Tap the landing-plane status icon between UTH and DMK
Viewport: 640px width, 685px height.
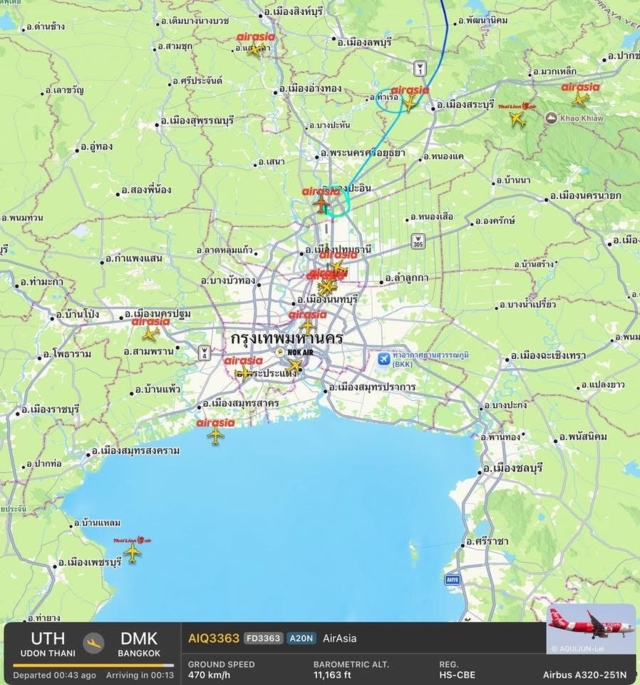pos(93,643)
